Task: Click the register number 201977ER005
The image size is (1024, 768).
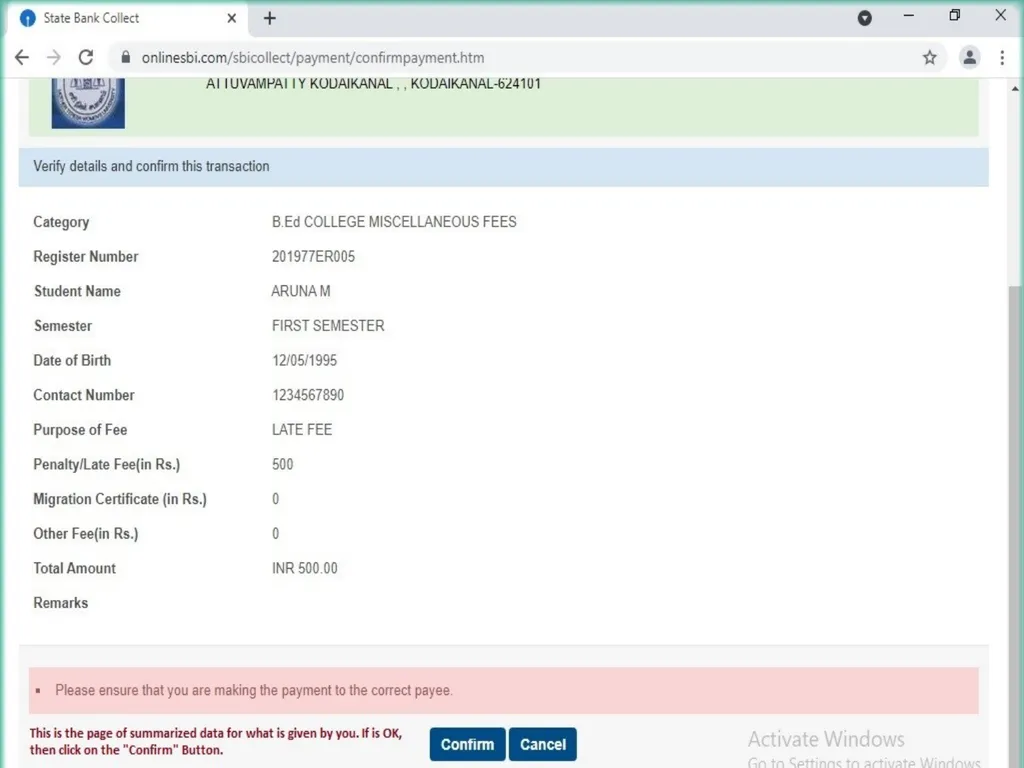Action: 313,257
